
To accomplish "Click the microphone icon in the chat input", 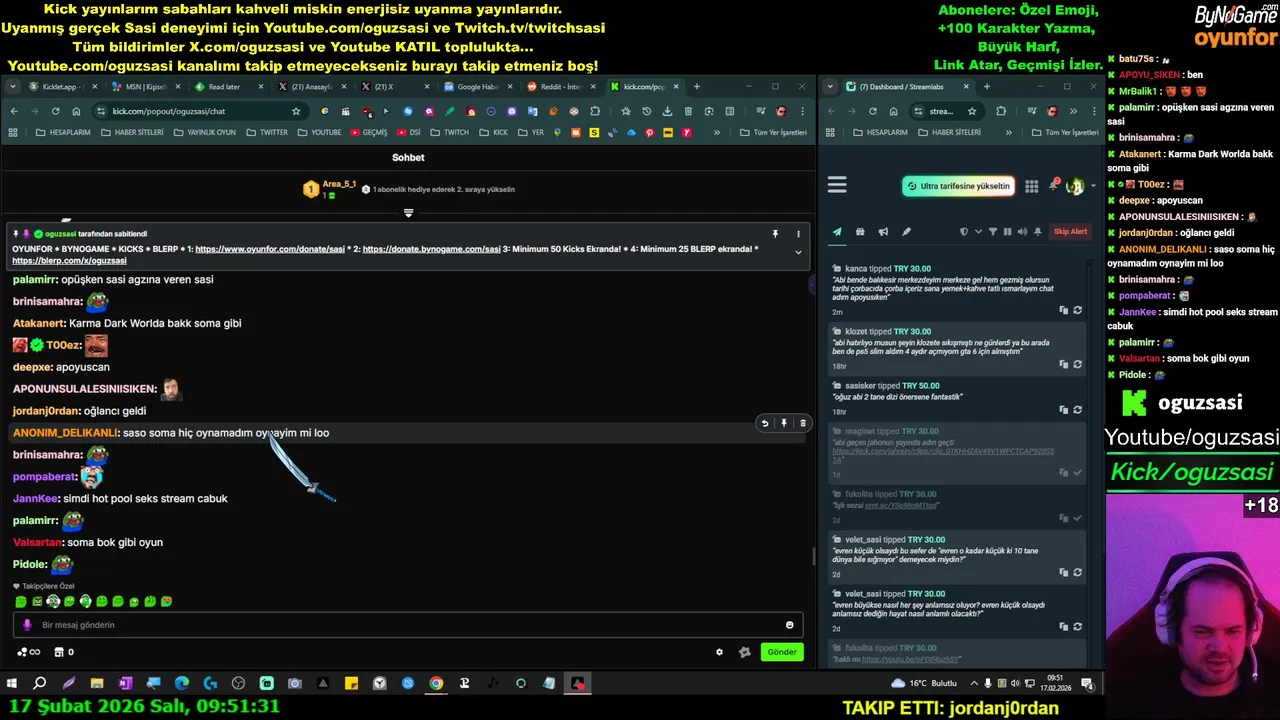I will tap(27, 625).
